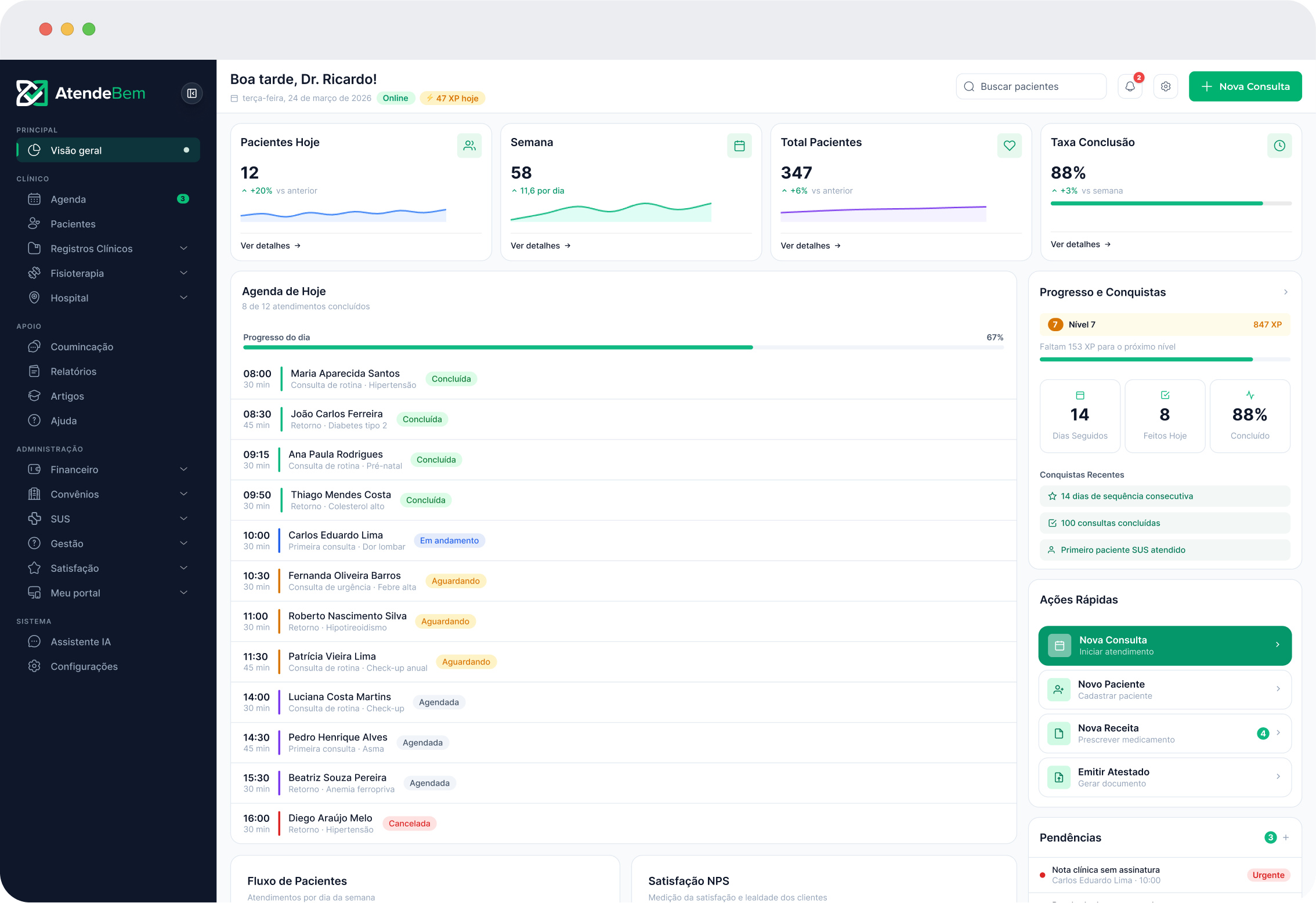1316x903 pixels.
Task: Expand the Financeiro submenu
Action: click(183, 469)
